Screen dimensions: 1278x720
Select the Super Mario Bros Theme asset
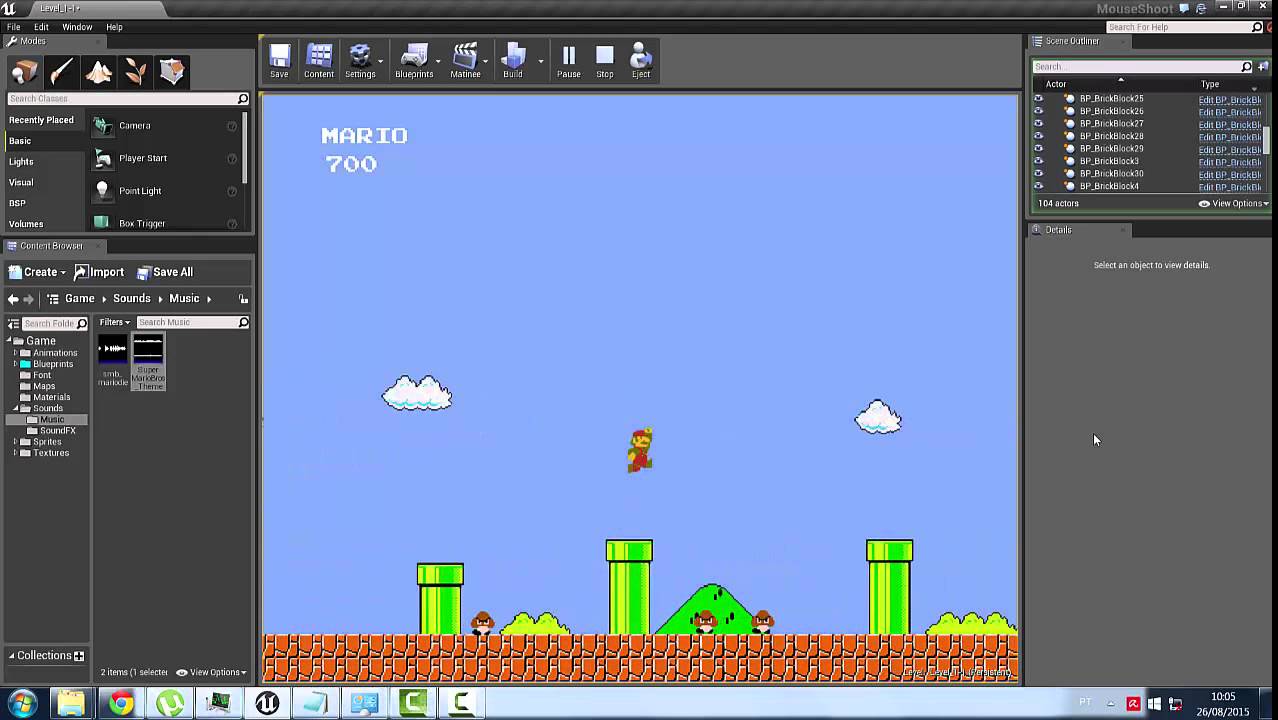coord(148,363)
